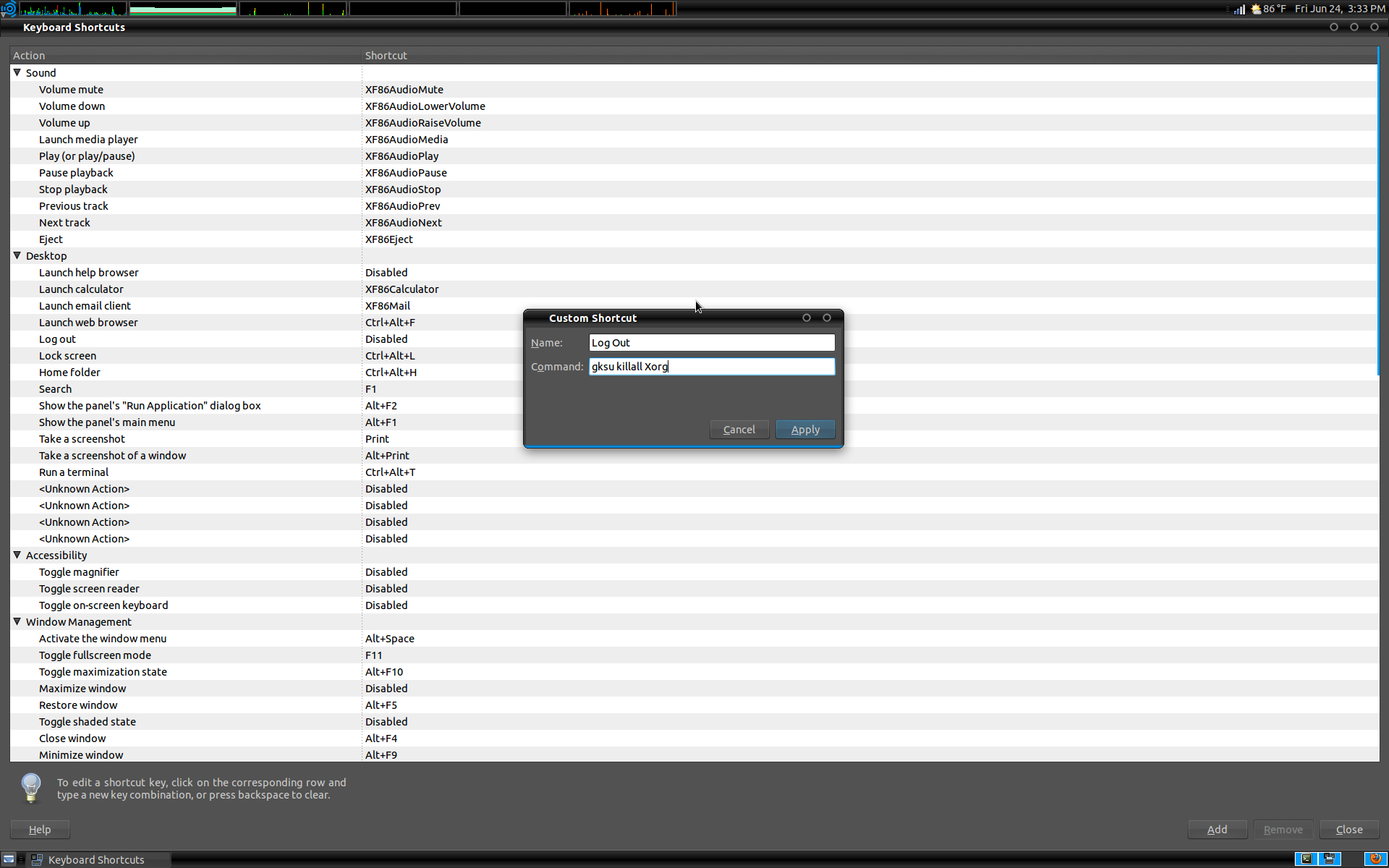
Task: Click the Remove shortcut button
Action: (x=1283, y=829)
